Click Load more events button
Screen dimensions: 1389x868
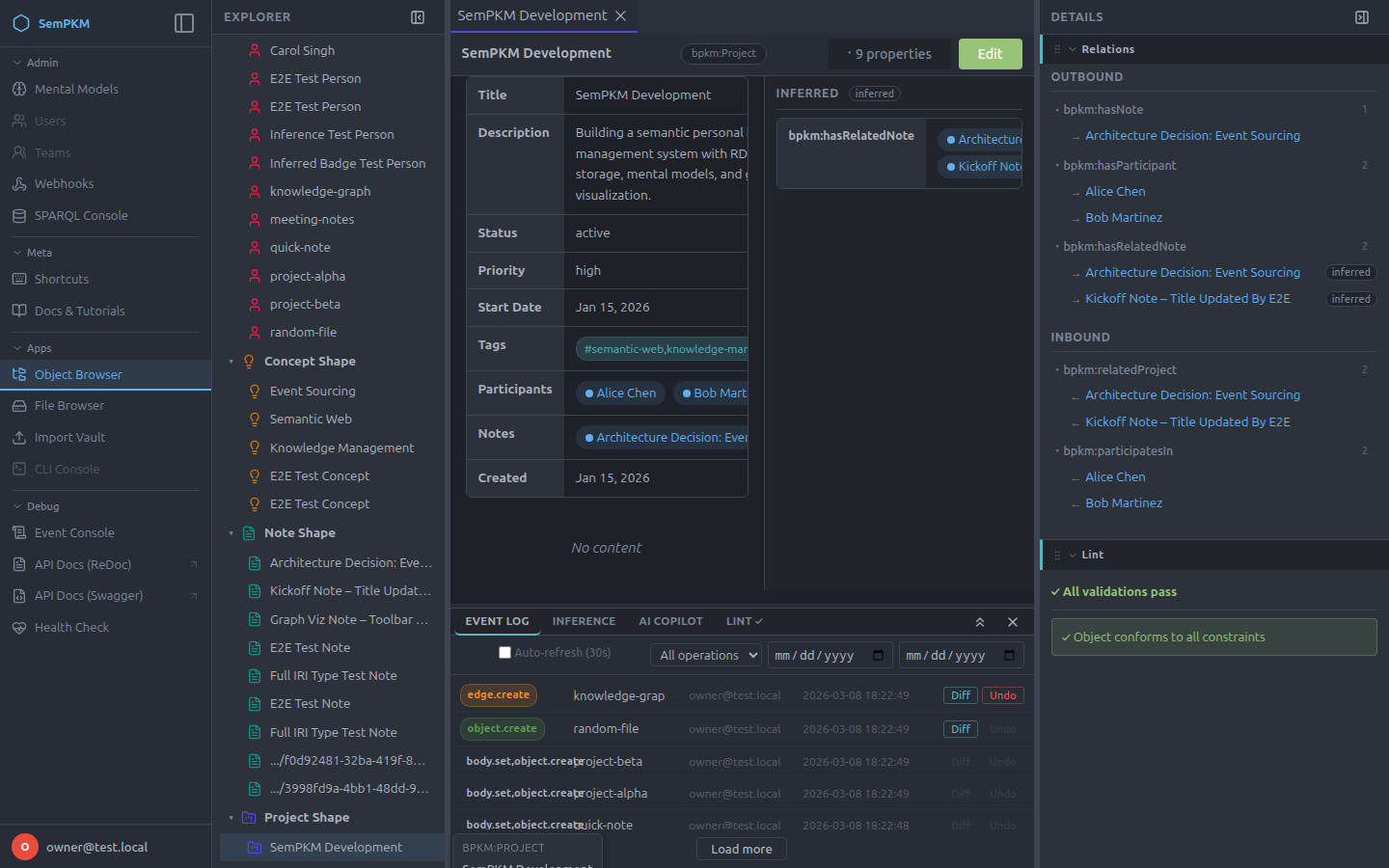click(x=742, y=849)
